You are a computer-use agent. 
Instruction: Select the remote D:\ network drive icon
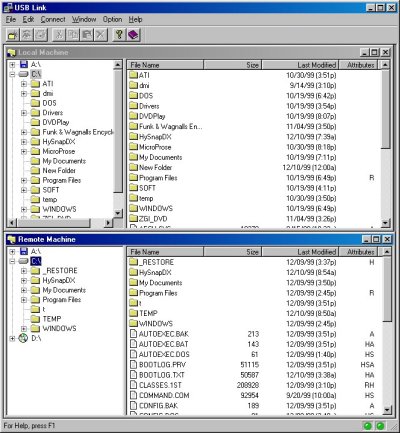pos(23,338)
